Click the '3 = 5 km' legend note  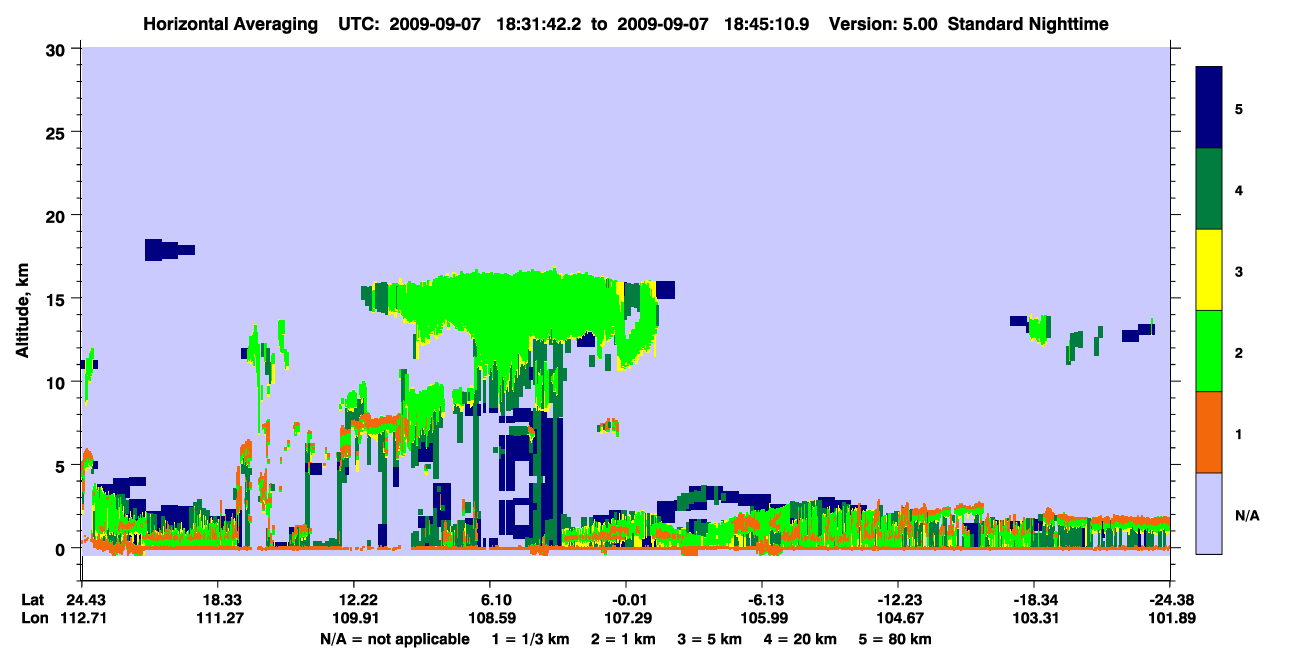pyautogui.click(x=711, y=639)
